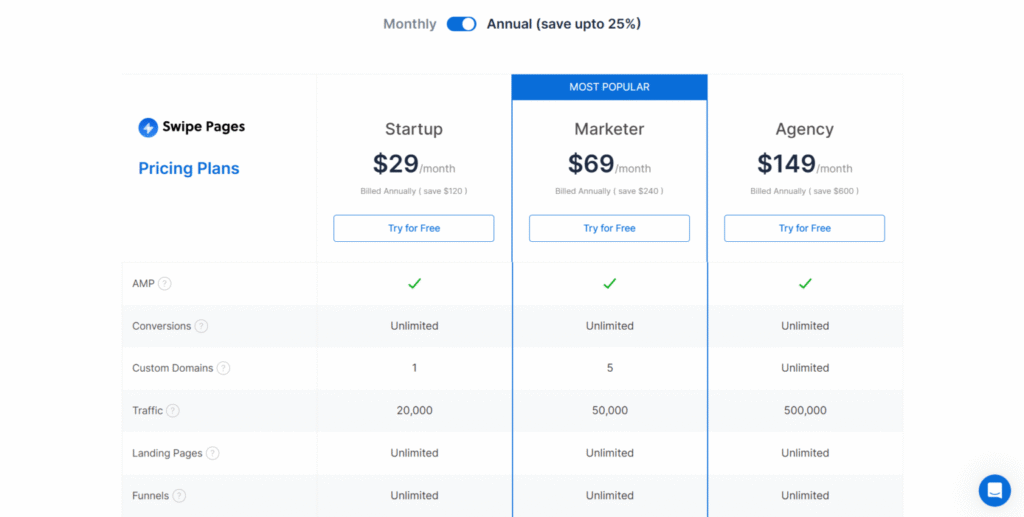
Task: Click the Traffic help question-mark icon
Action: [172, 411]
